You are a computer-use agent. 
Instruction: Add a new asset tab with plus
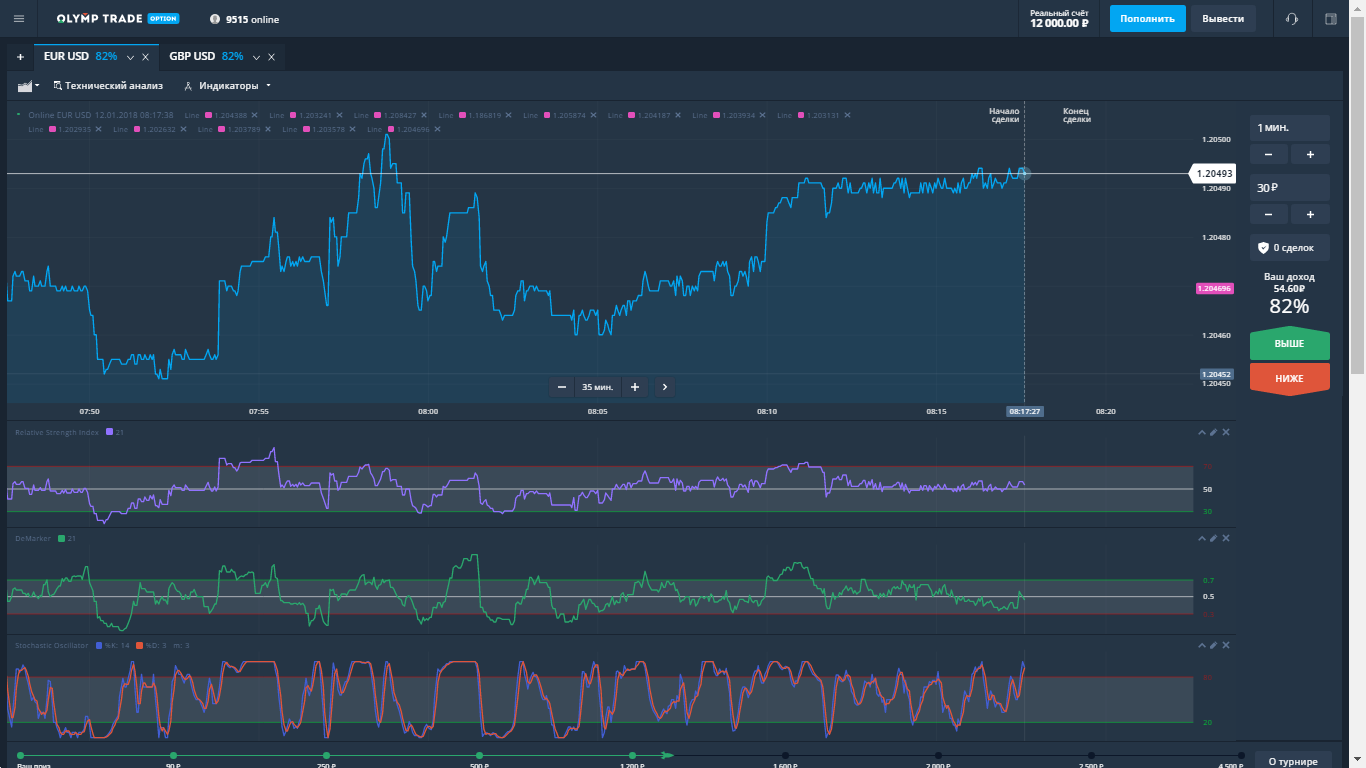tap(20, 57)
